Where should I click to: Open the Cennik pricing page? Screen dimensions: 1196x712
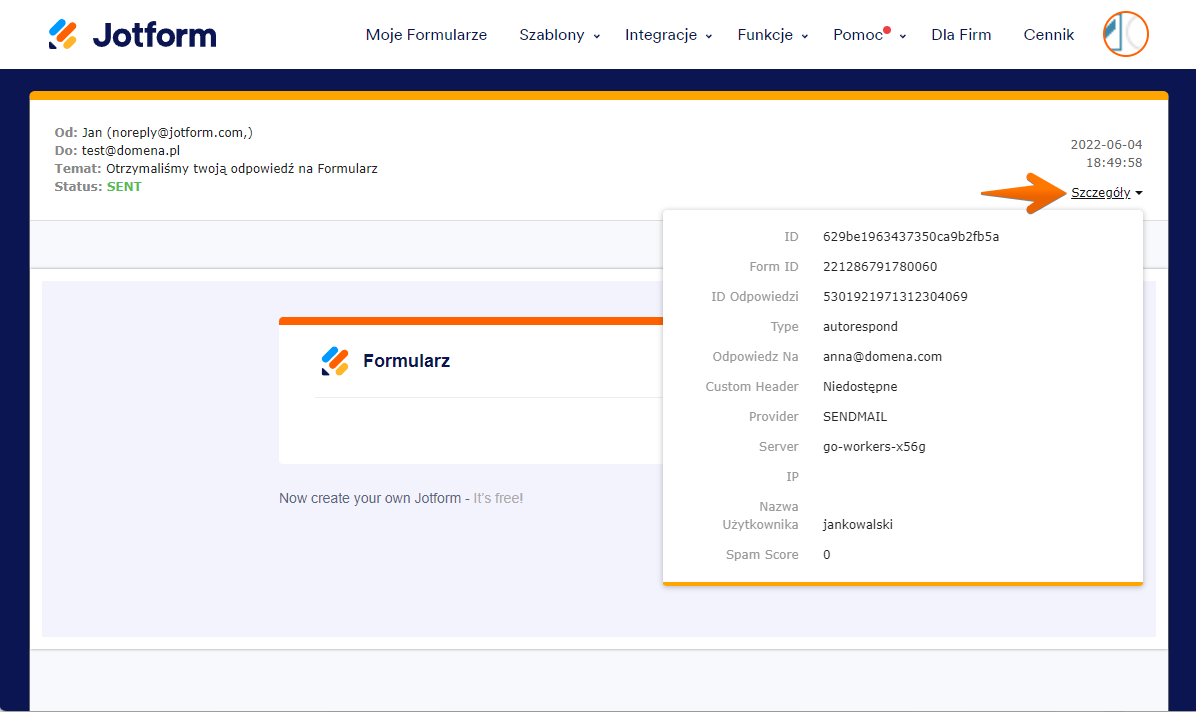click(1049, 34)
